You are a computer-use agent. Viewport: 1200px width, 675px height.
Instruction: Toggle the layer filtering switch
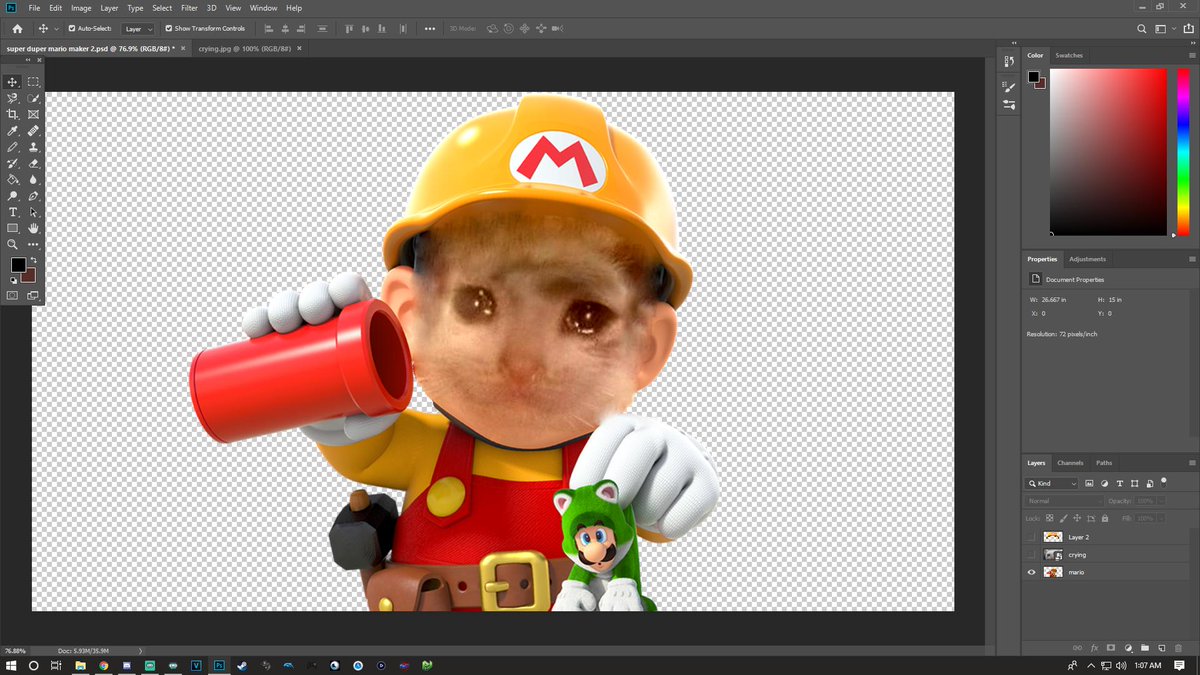(x=1164, y=482)
